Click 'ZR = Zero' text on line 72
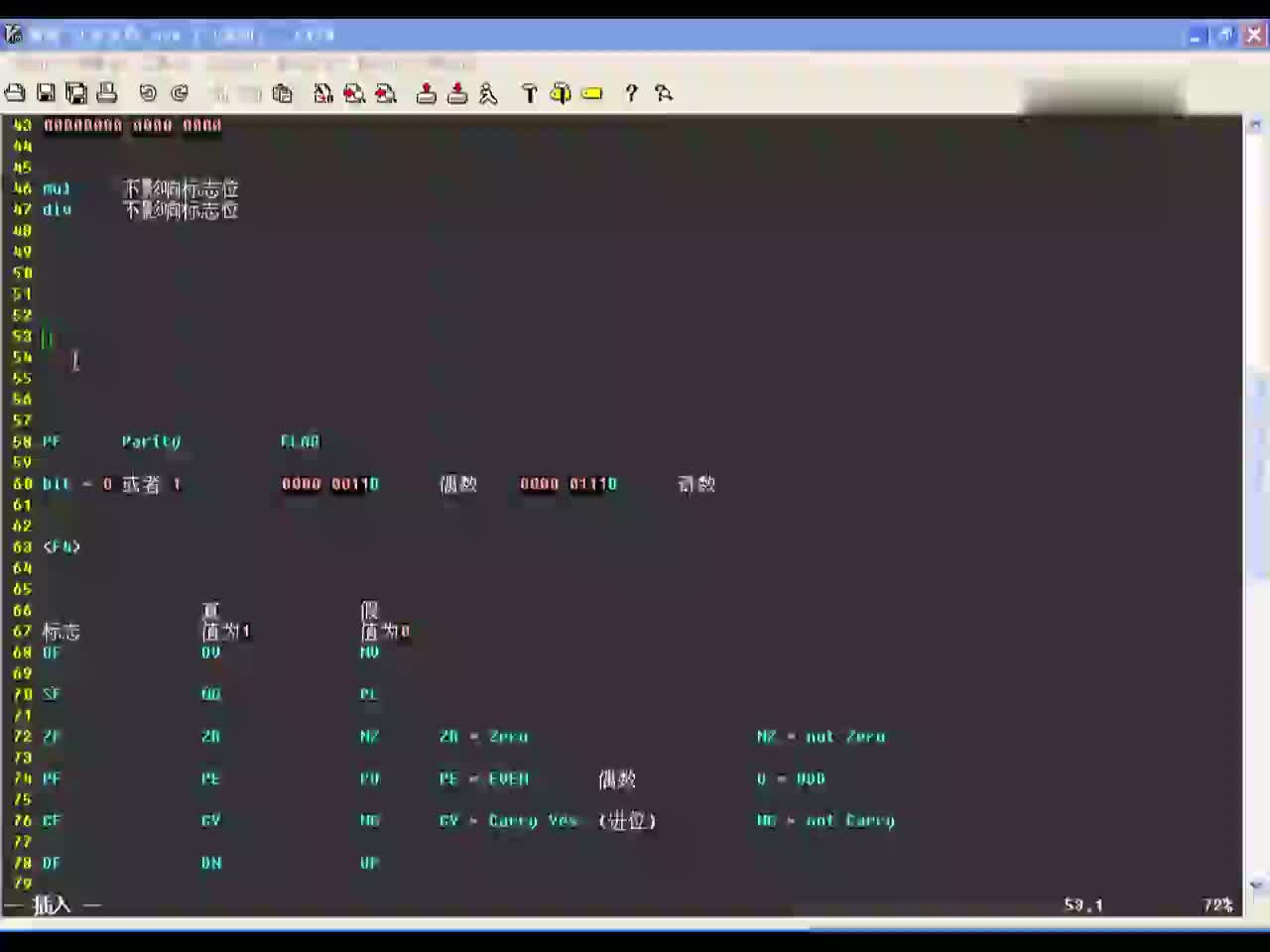This screenshot has width=1270, height=952. pyautogui.click(x=483, y=737)
